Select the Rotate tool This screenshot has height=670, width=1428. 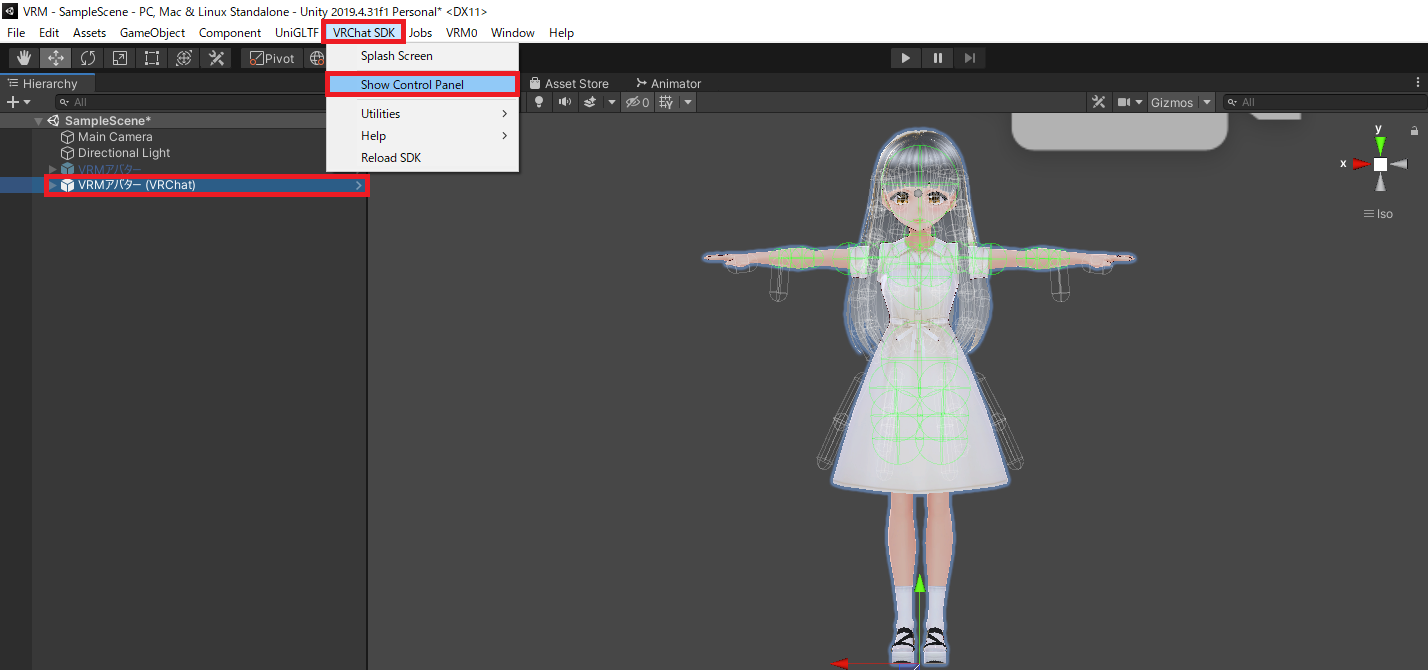tap(87, 57)
